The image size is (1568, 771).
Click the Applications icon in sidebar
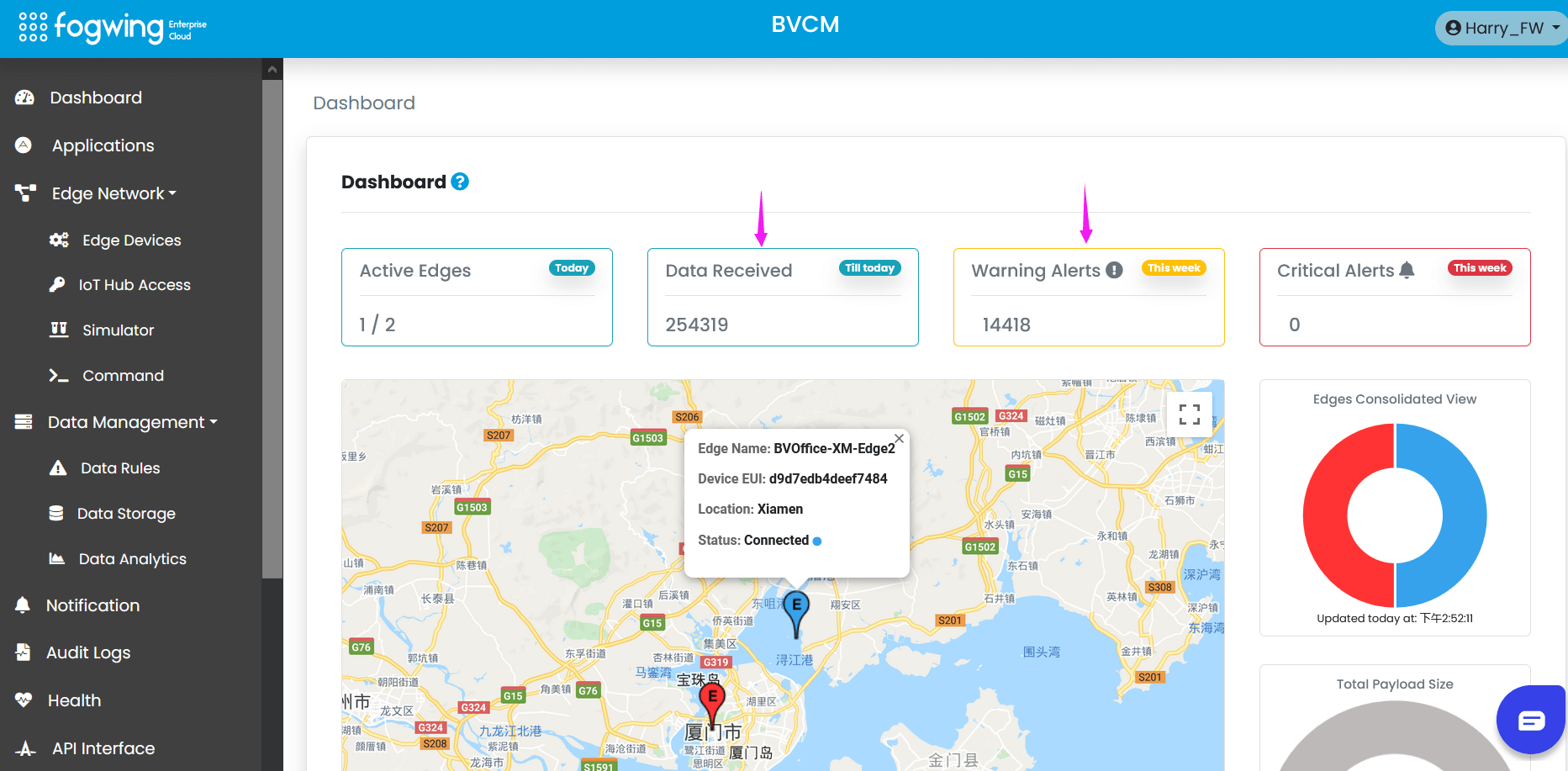[24, 145]
